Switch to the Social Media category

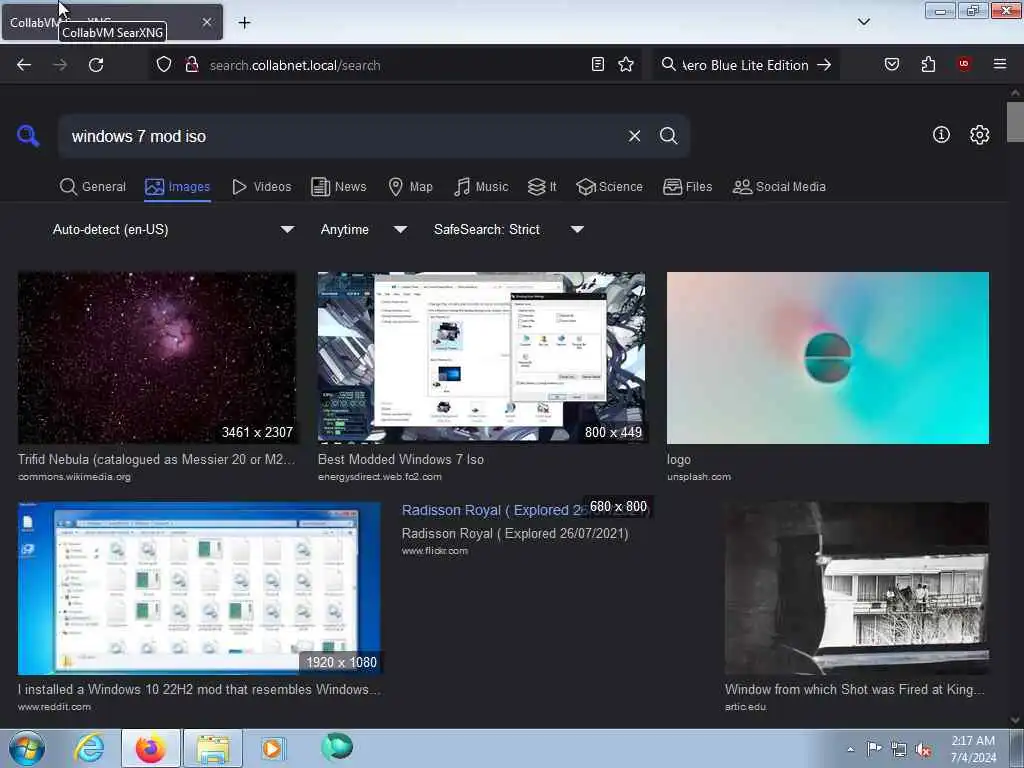pyautogui.click(x=779, y=187)
